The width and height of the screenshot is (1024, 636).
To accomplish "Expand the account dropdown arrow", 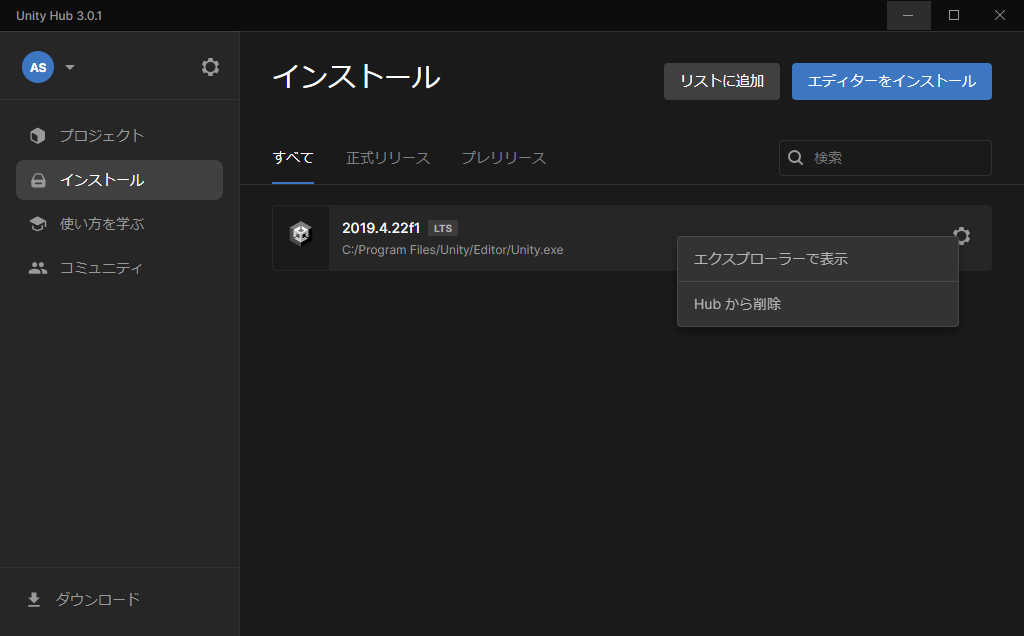I will (x=70, y=67).
